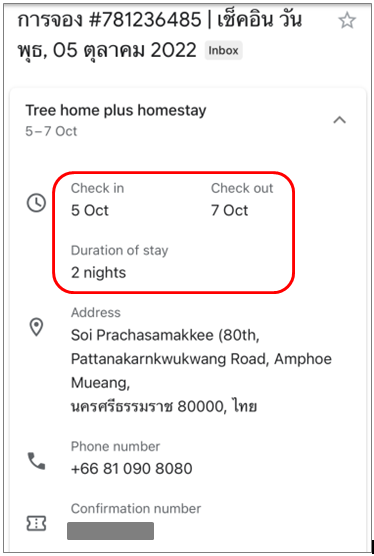Select the 7 Oct check-out date
This screenshot has width=374, height=556.
click(229, 210)
